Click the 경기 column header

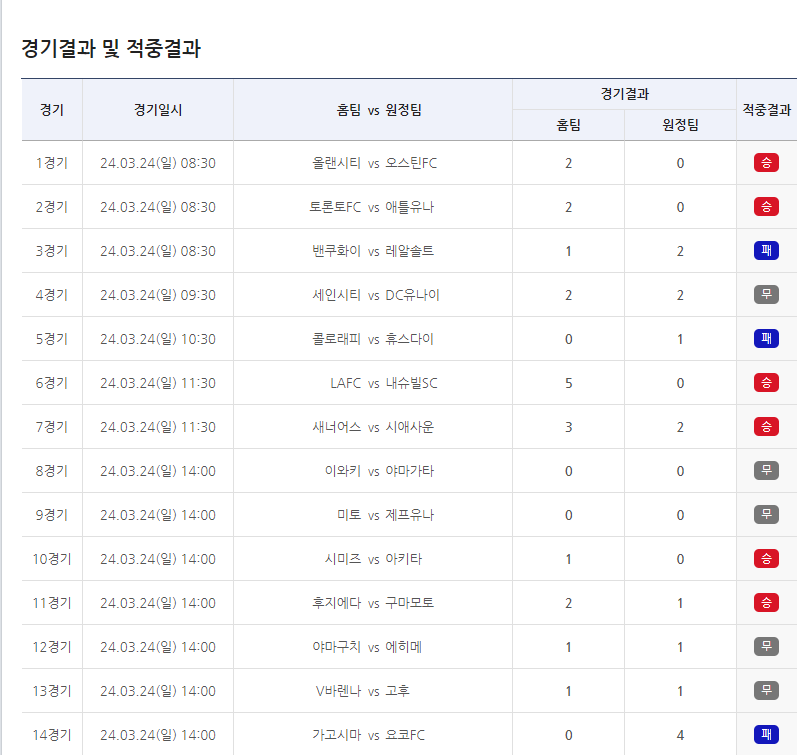tap(52, 110)
